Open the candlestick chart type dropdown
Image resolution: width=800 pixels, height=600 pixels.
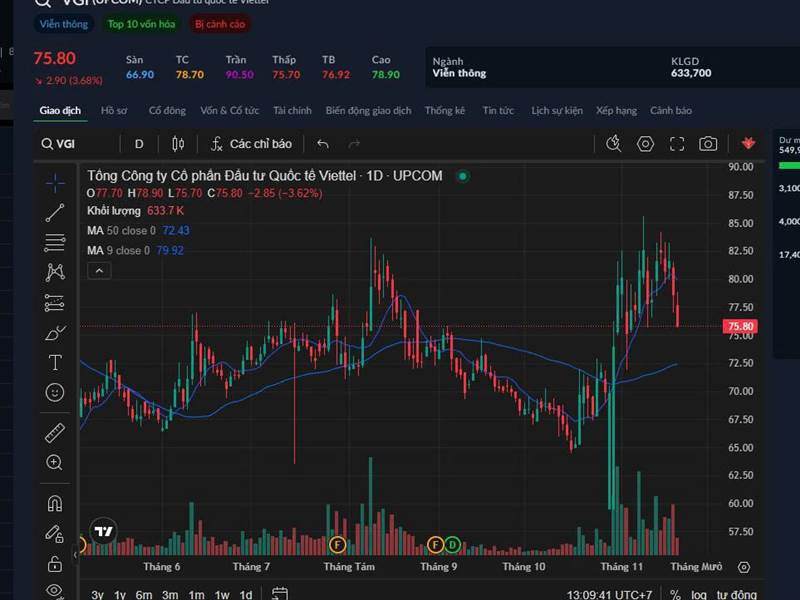[178, 144]
